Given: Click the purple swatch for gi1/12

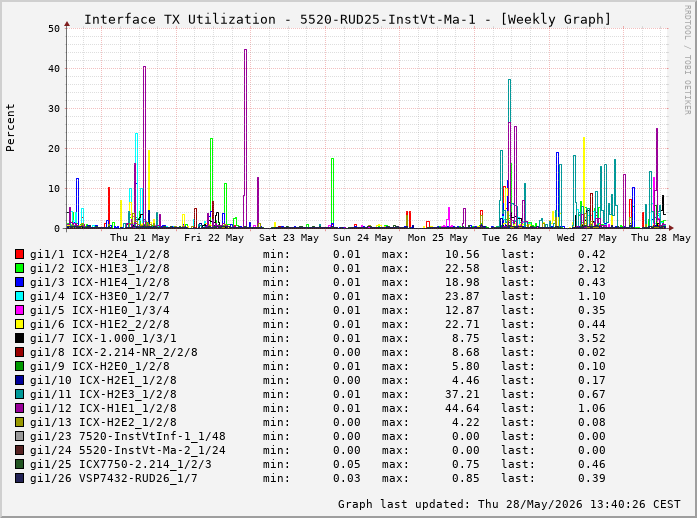Looking at the screenshot, I should [19, 408].
